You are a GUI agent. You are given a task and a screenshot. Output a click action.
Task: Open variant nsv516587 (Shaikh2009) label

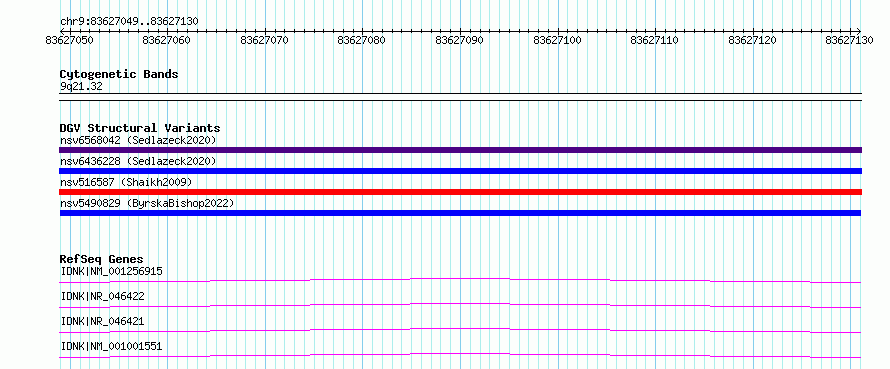(126, 182)
